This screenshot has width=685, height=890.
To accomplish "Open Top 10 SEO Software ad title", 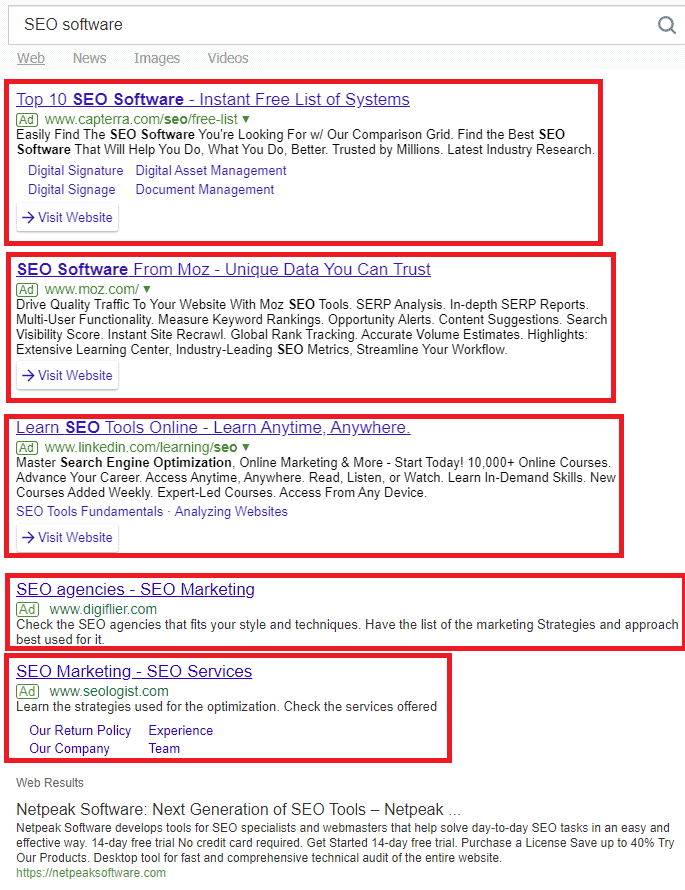I will [x=213, y=99].
